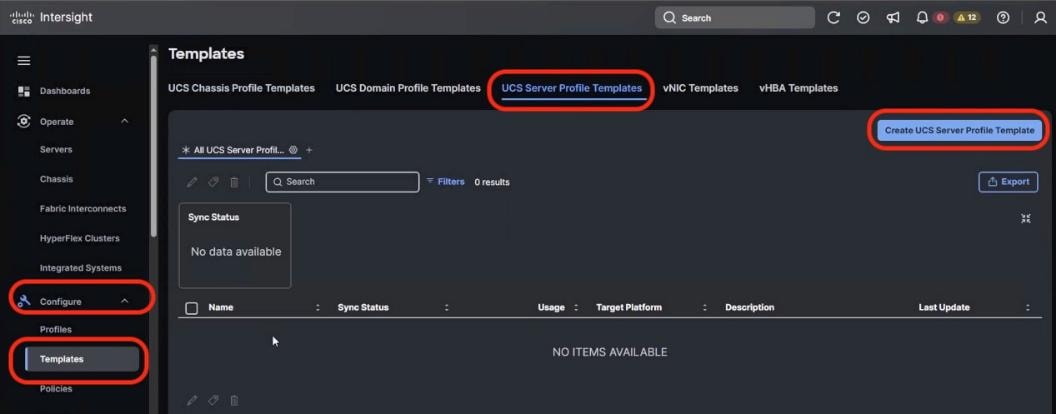Tick the select-all checkbox in table header
The image size is (1056, 414).
(192, 308)
